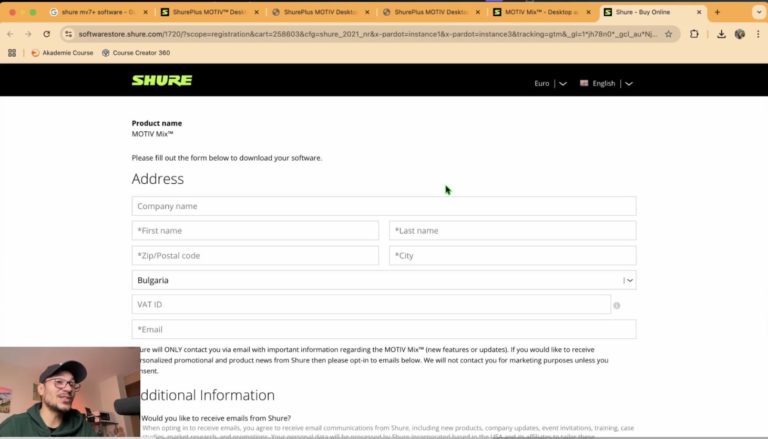
Task: Click the URL address bar
Action: 367,34
